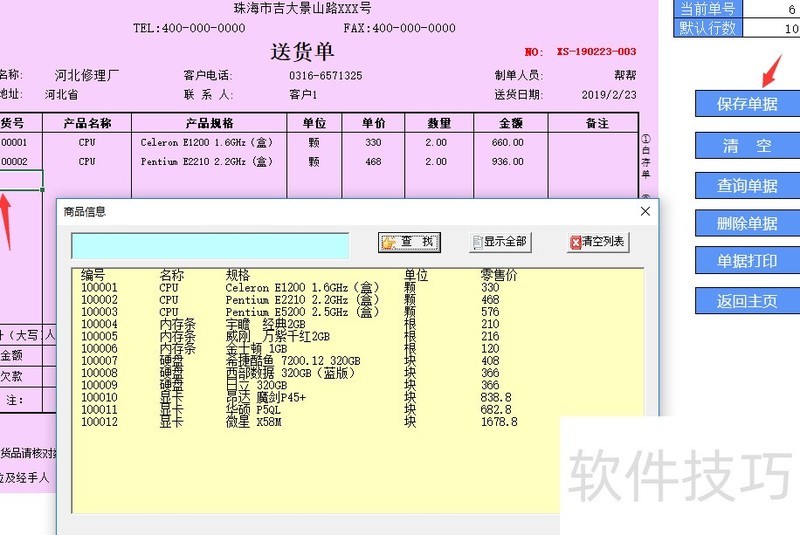Viewport: 800px width, 535px height.
Task: Click the 产品名称 column header
Action: 87,123
